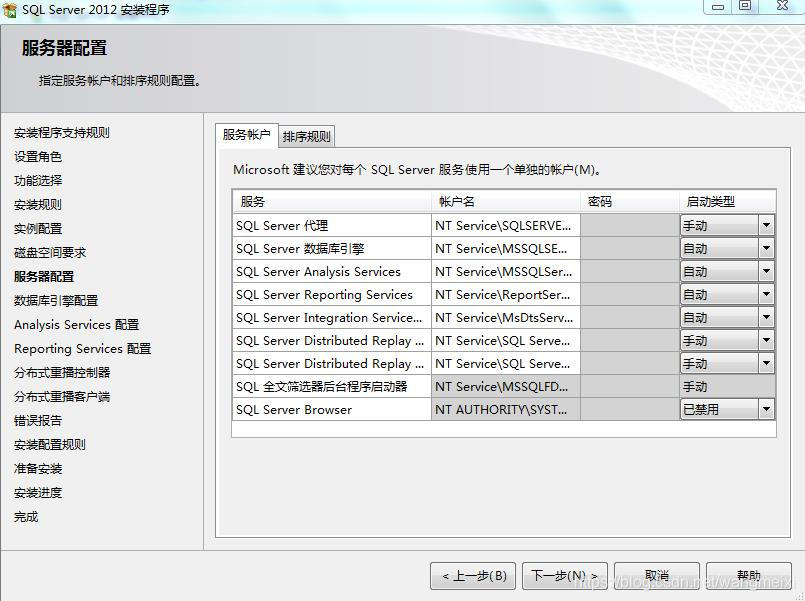The width and height of the screenshot is (805, 601).
Task: Select the SQL Server Browser row label
Action: 294,410
